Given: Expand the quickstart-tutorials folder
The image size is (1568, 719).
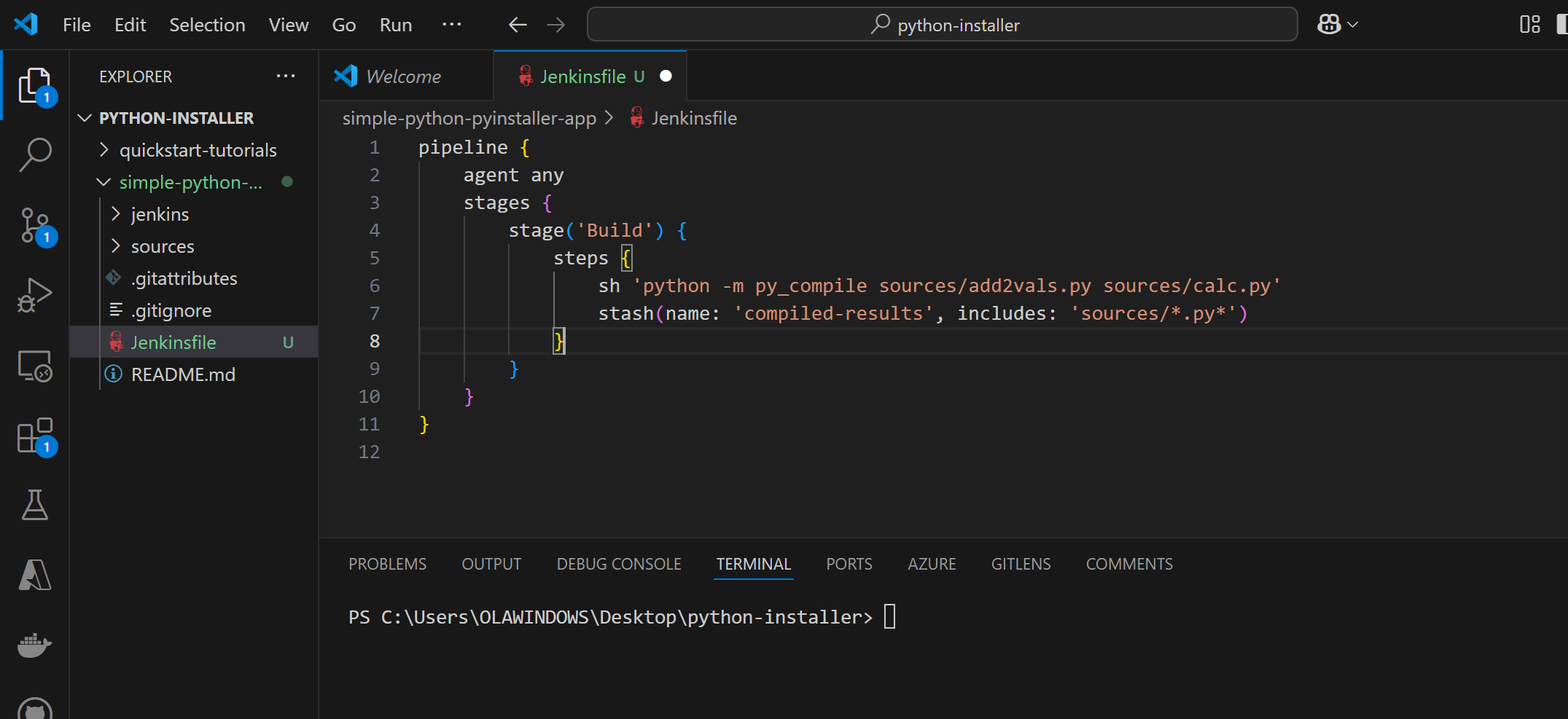Looking at the screenshot, I should (194, 150).
